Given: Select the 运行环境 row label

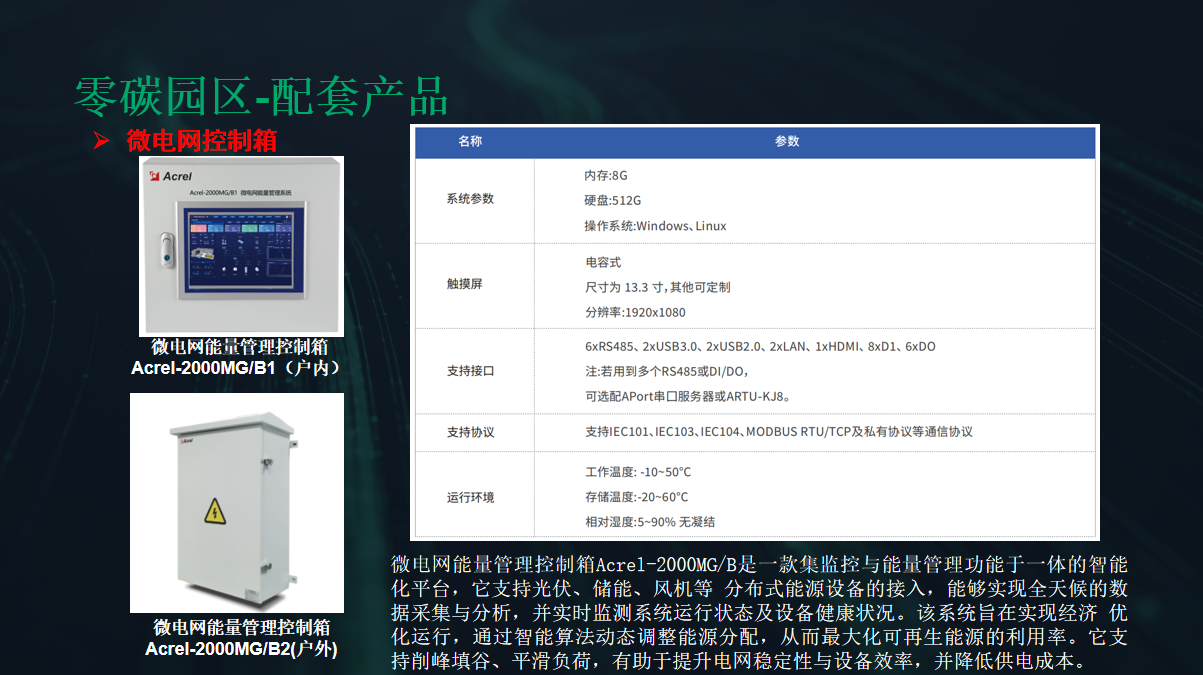Looking at the screenshot, I should [470, 497].
